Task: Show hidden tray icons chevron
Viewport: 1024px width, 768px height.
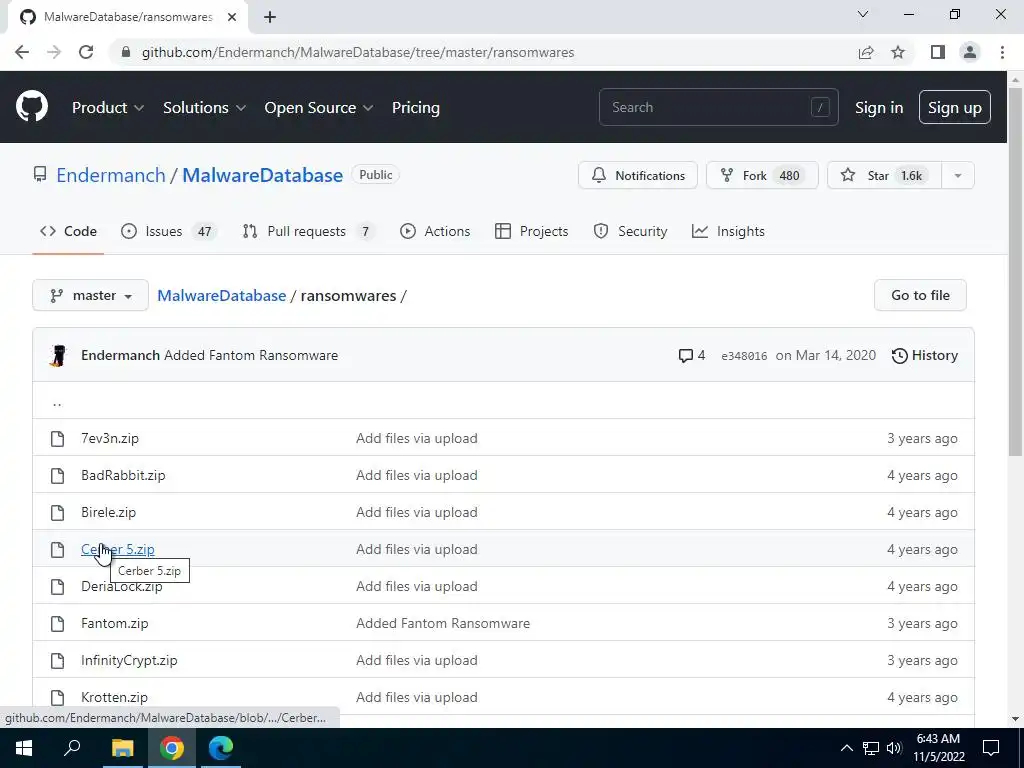Action: pos(846,748)
